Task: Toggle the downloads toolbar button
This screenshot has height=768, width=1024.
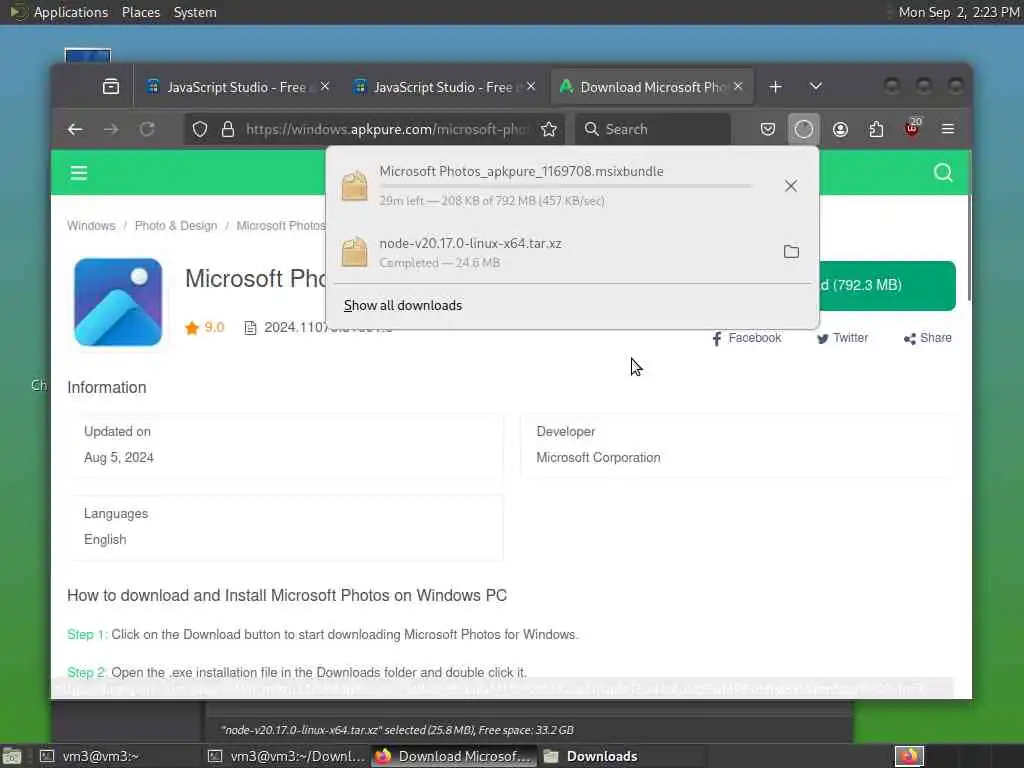Action: [x=803, y=129]
